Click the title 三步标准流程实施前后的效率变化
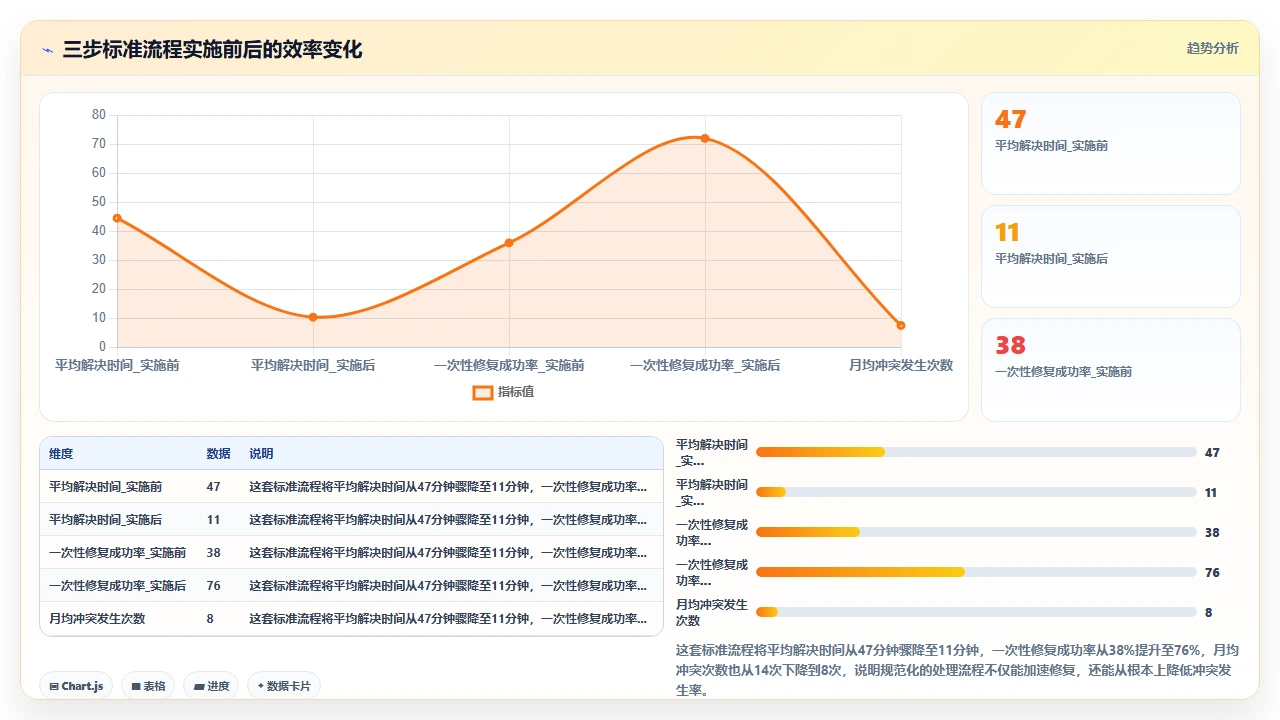 (x=212, y=49)
